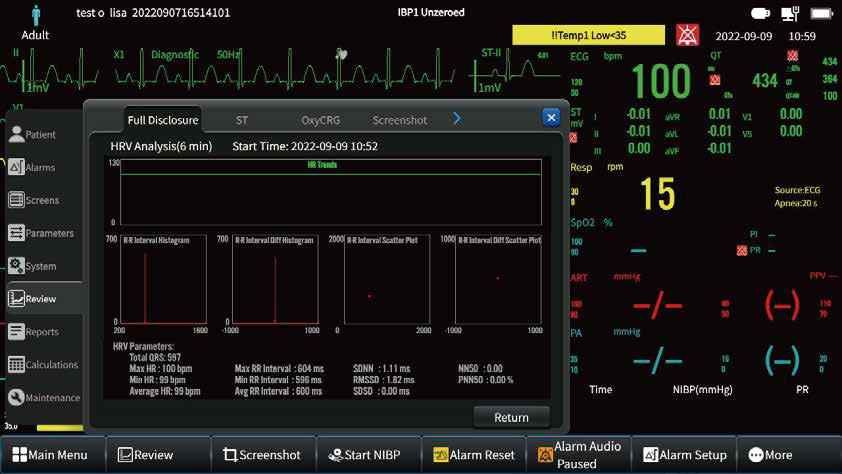Click the crossed-out alarm bell icon
The width and height of the screenshot is (842, 474).
click(688, 36)
